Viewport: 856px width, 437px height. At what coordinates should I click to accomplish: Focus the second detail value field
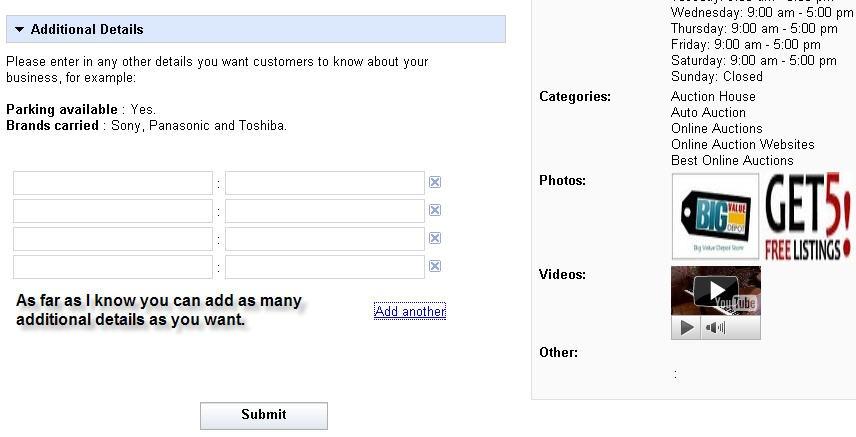(325, 211)
